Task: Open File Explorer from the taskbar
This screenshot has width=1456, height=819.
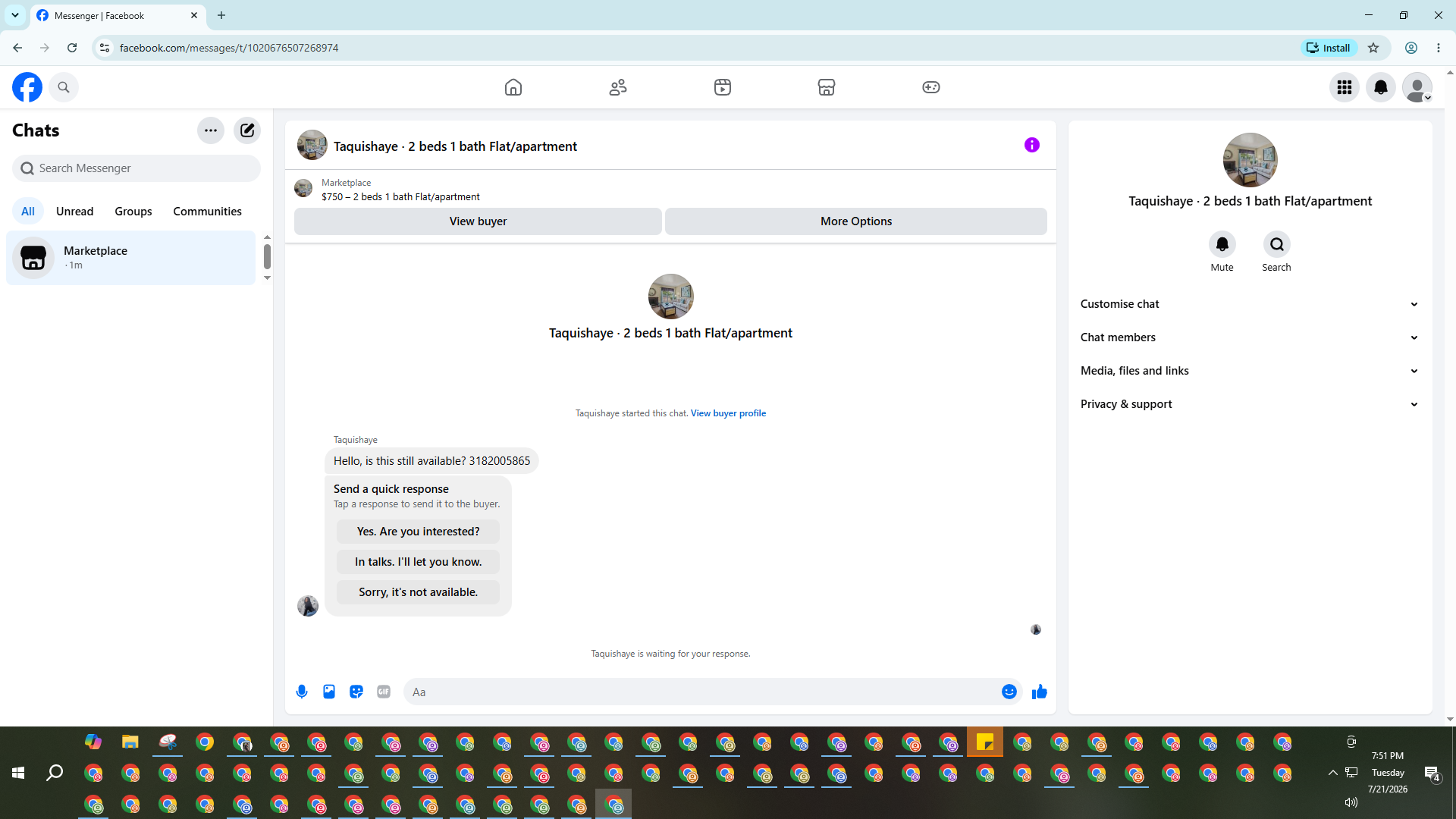Action: [x=130, y=742]
